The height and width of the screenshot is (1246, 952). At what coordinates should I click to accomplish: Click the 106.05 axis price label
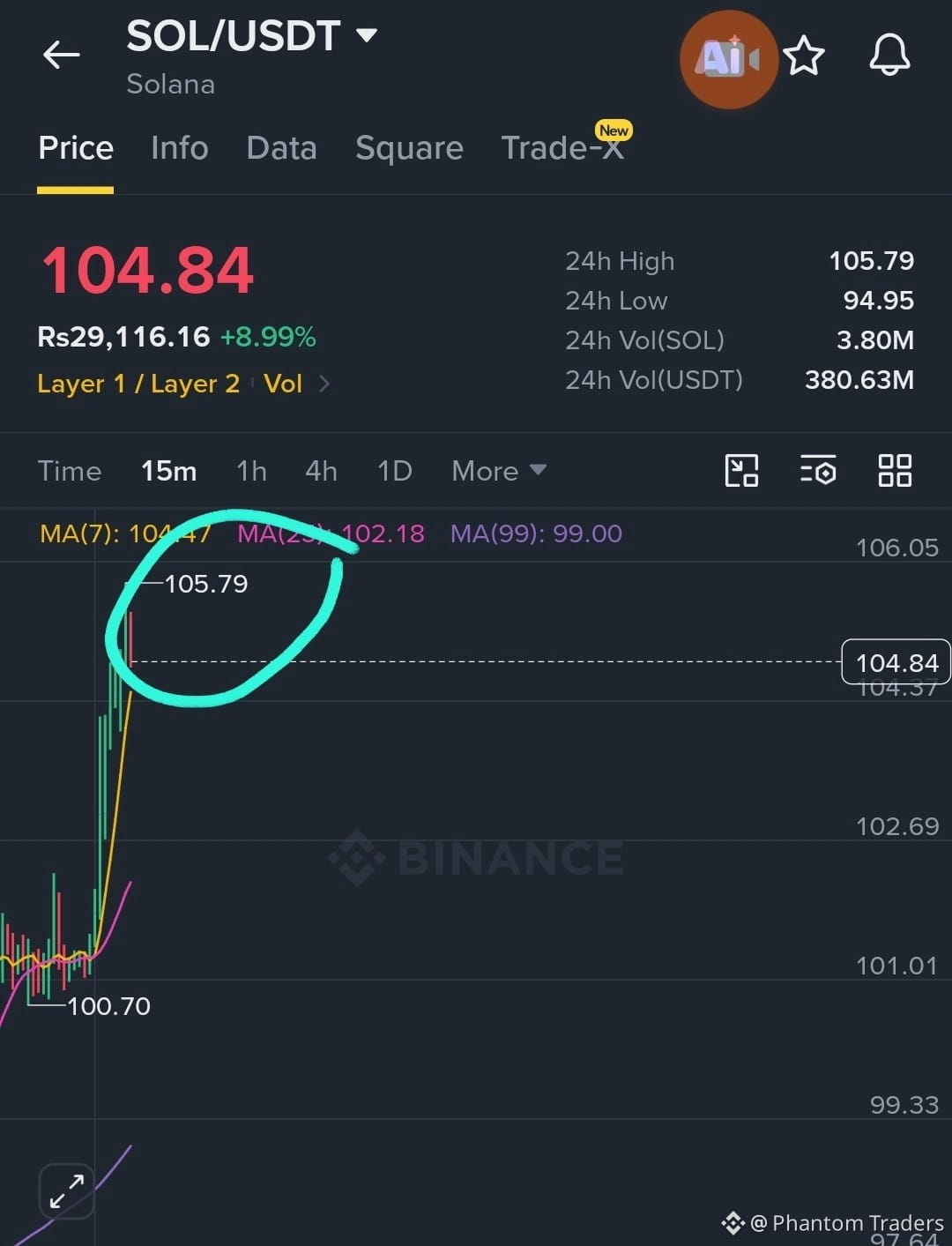[897, 548]
